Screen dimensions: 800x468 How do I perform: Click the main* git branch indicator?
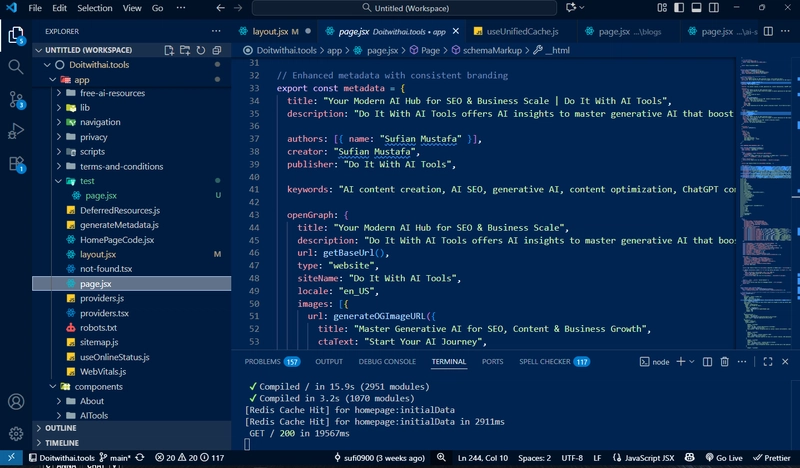pyautogui.click(x=118, y=458)
